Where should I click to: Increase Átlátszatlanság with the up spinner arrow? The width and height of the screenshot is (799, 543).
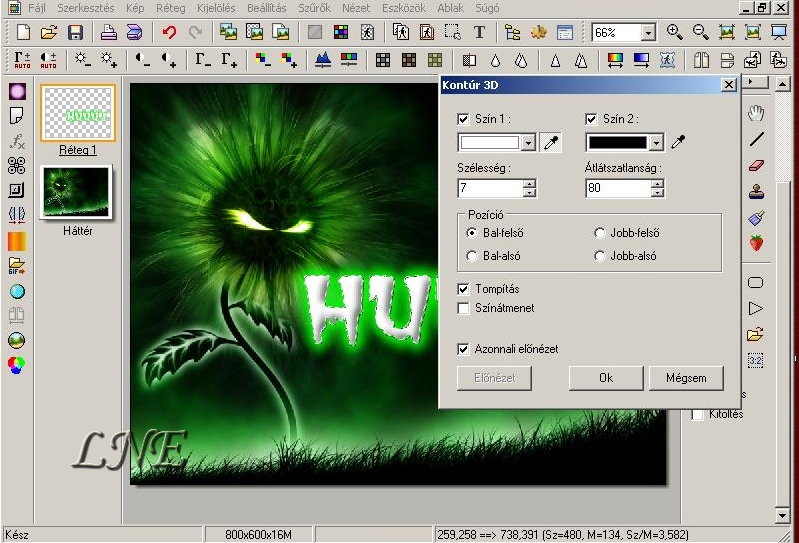pos(658,184)
